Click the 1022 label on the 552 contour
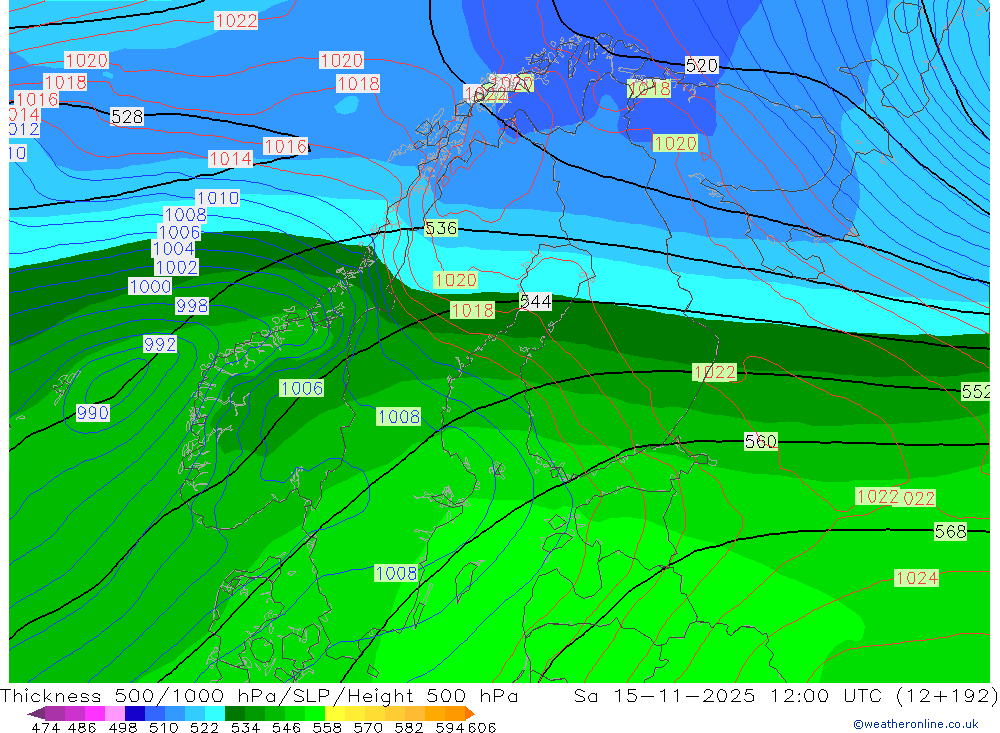The image size is (1000, 733). coord(714,372)
